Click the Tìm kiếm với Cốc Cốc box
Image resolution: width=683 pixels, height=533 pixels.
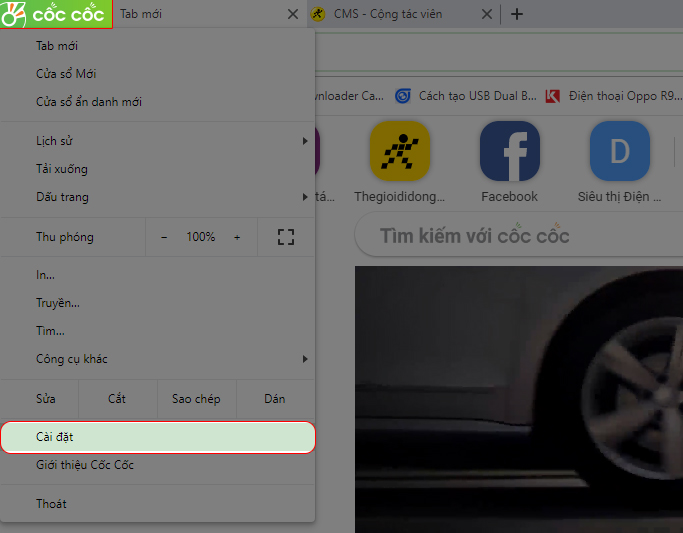(x=518, y=235)
